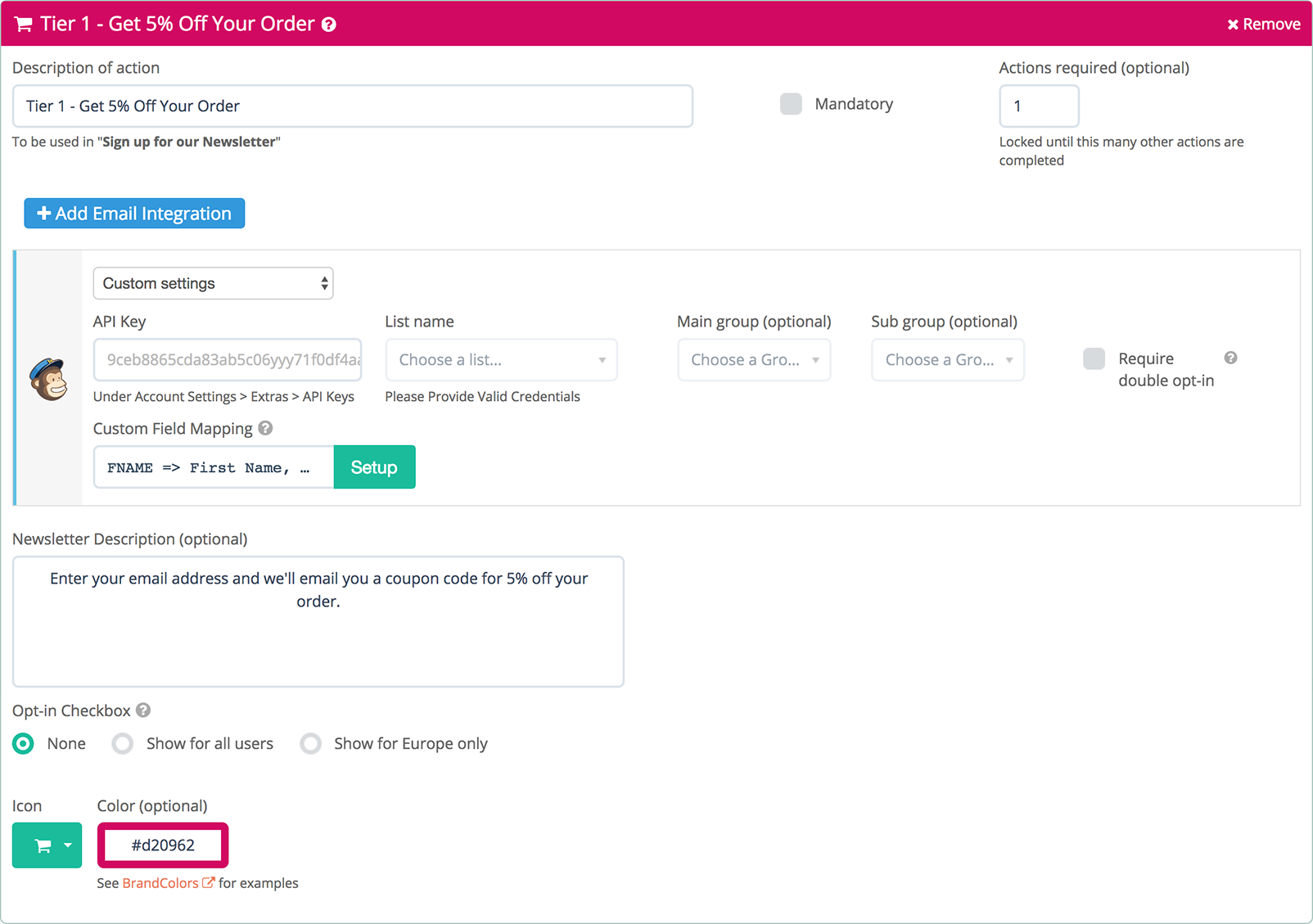
Task: Expand the List name dropdown
Action: tap(501, 360)
